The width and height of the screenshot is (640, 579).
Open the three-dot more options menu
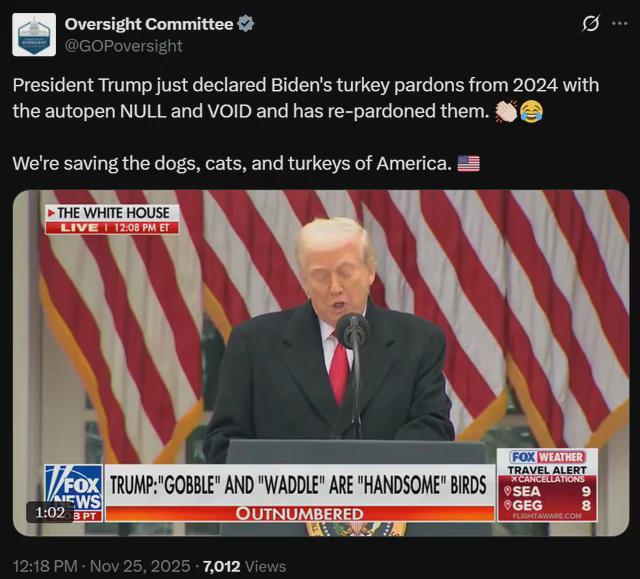coord(620,23)
